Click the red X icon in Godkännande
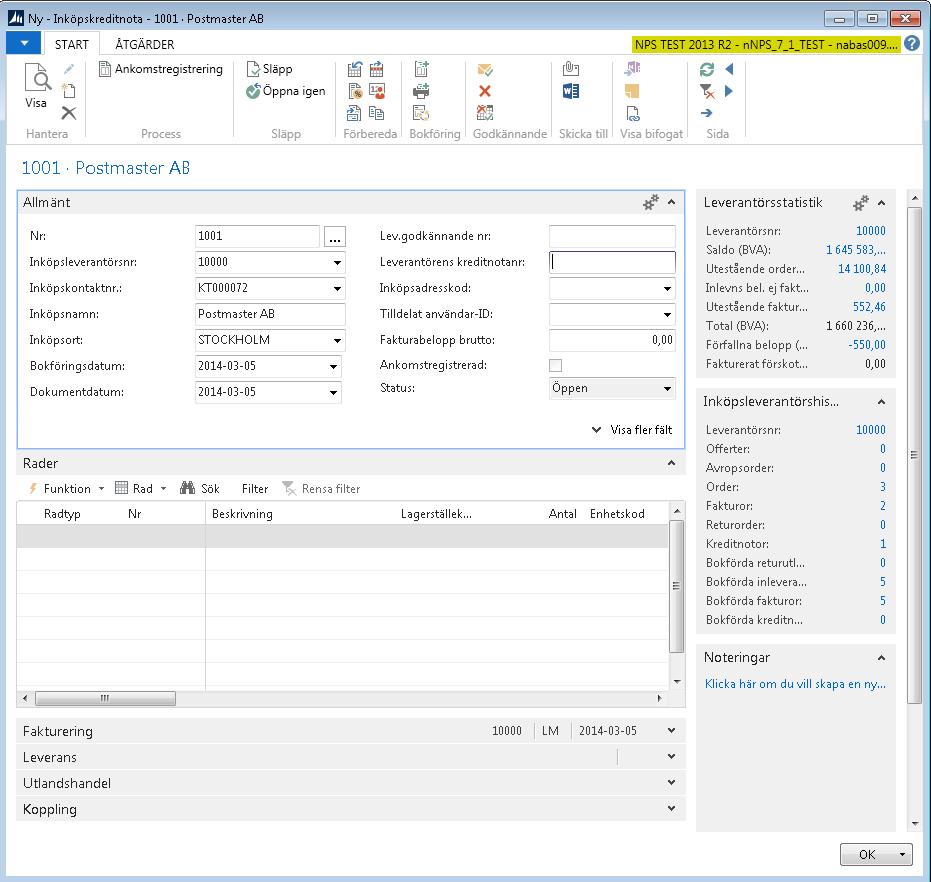Screen dimensions: 931x882 coord(485,91)
